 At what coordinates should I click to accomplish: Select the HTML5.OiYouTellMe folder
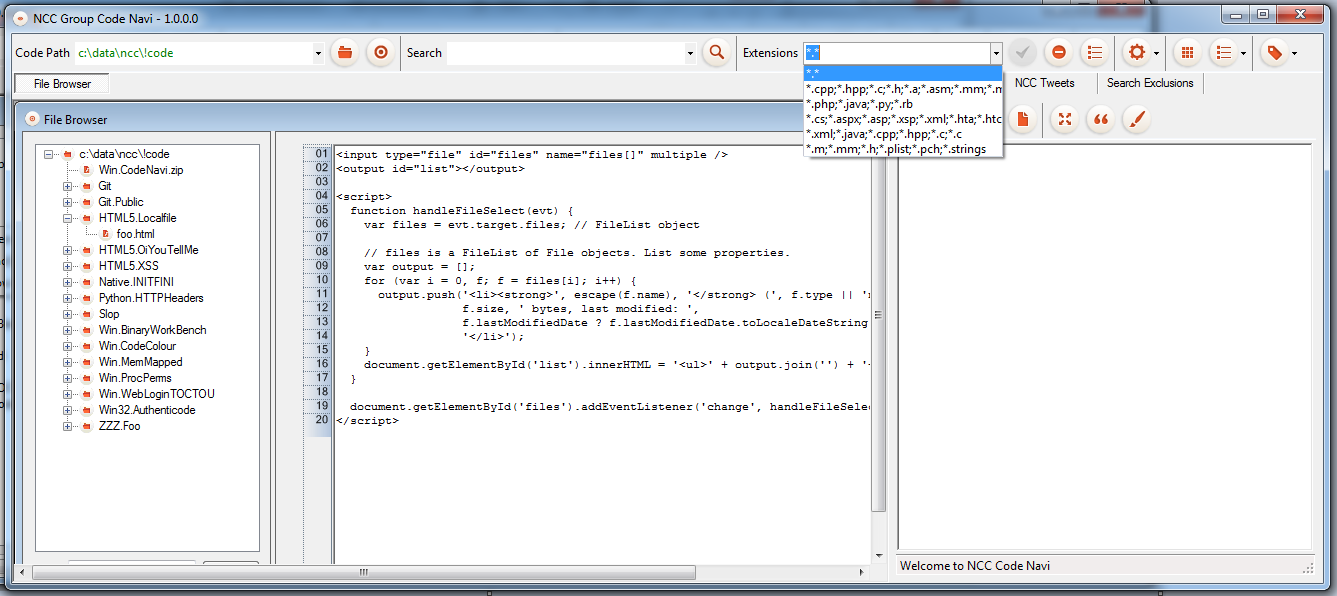tap(148, 250)
